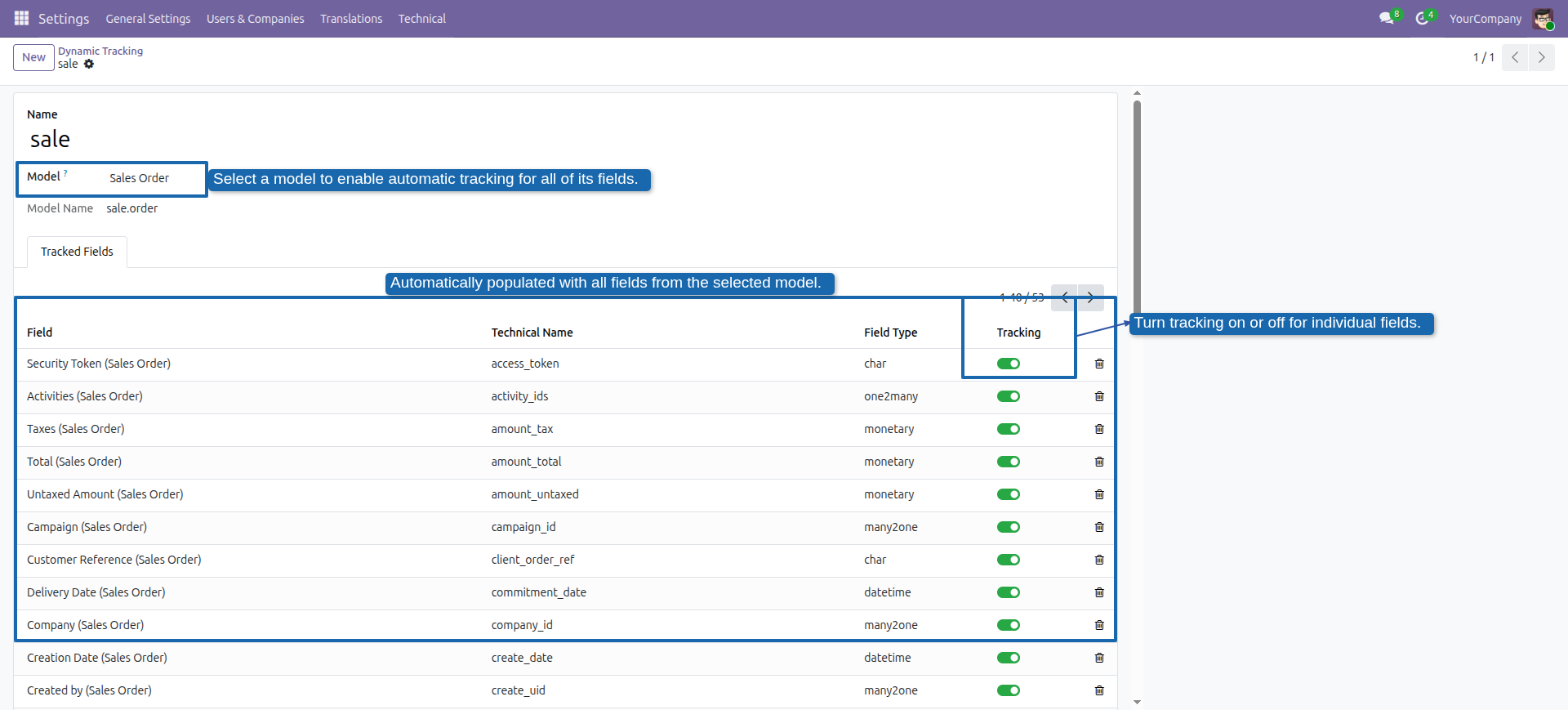Image resolution: width=1568 pixels, height=710 pixels.
Task: Go to previous record arrow in header
Action: pyautogui.click(x=1515, y=57)
